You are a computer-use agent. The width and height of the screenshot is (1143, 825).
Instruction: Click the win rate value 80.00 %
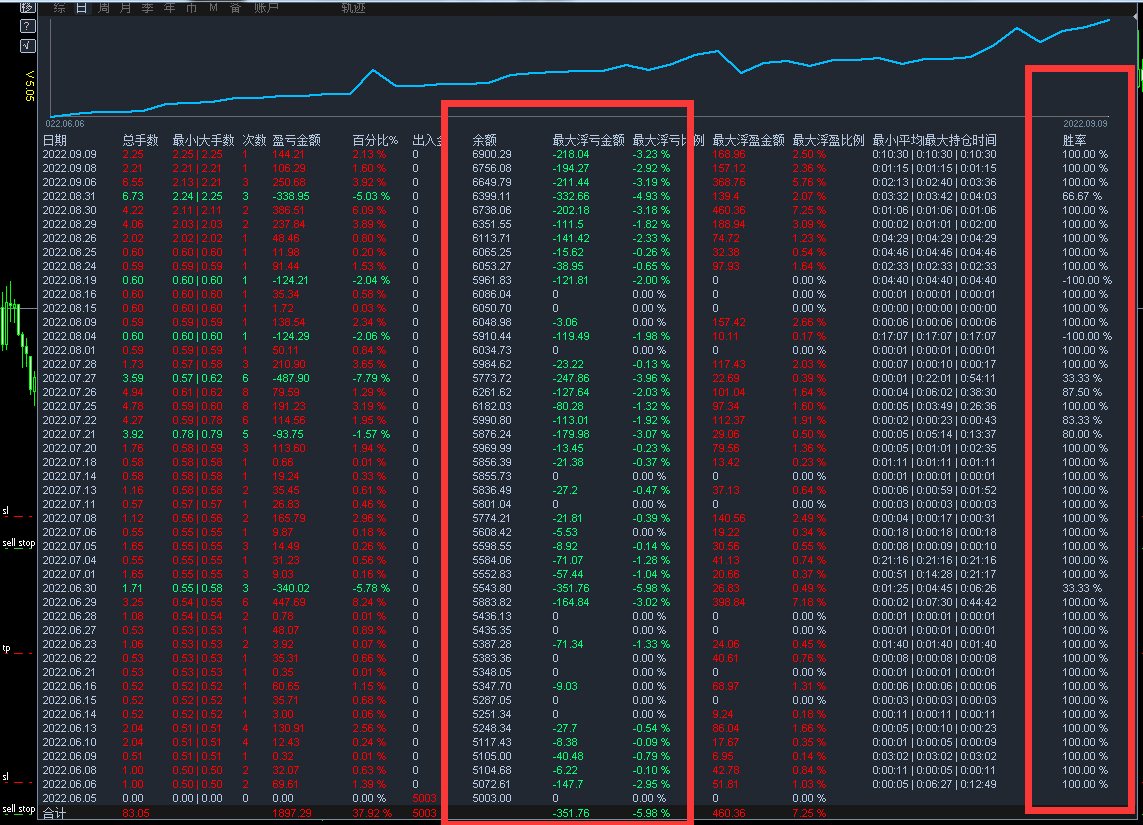tap(1082, 434)
